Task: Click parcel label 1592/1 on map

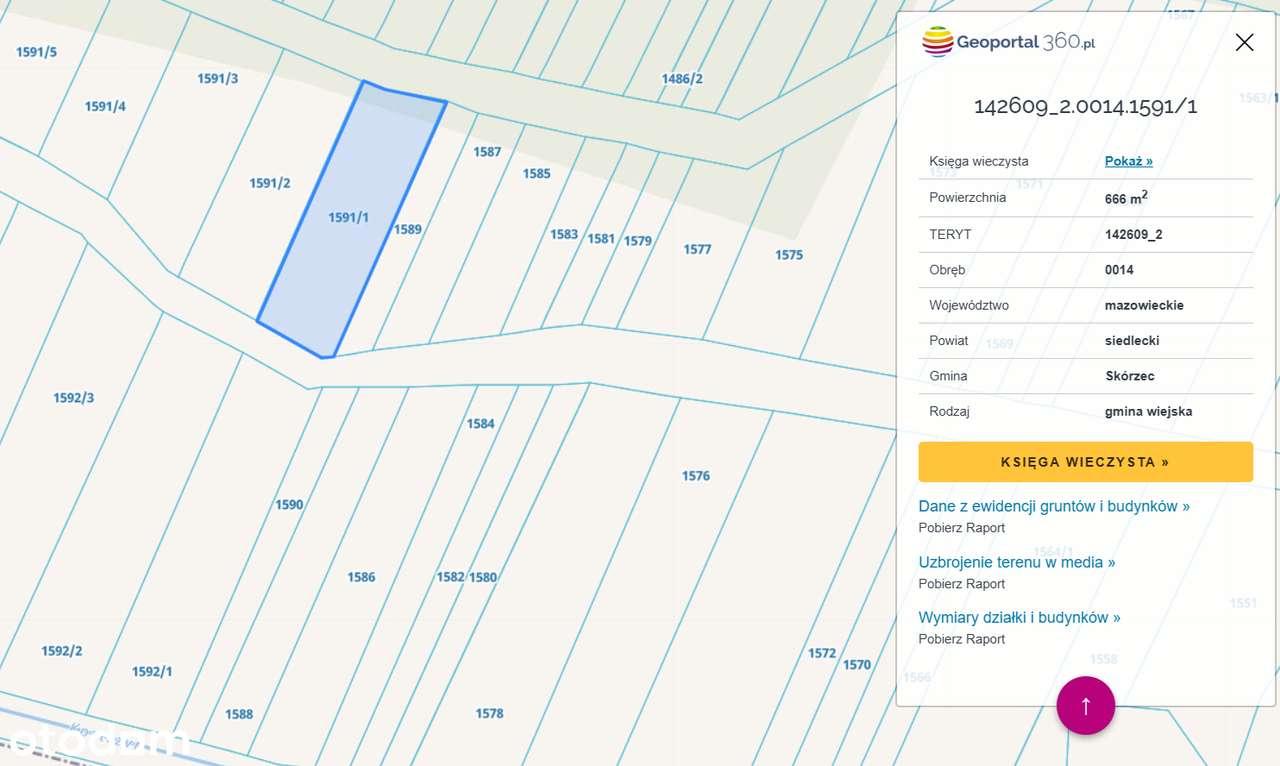Action: (152, 672)
